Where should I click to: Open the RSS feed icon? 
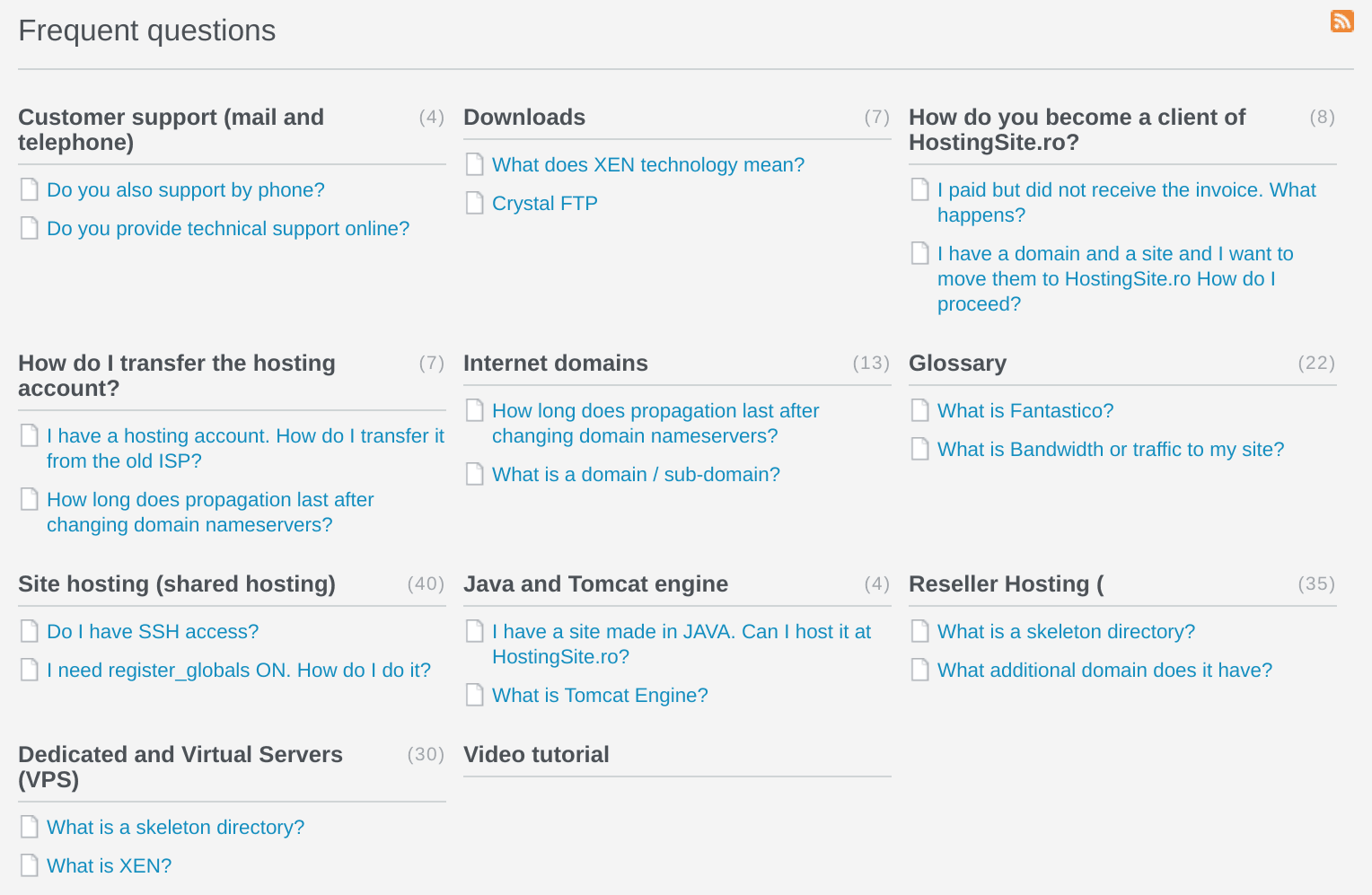tap(1341, 21)
